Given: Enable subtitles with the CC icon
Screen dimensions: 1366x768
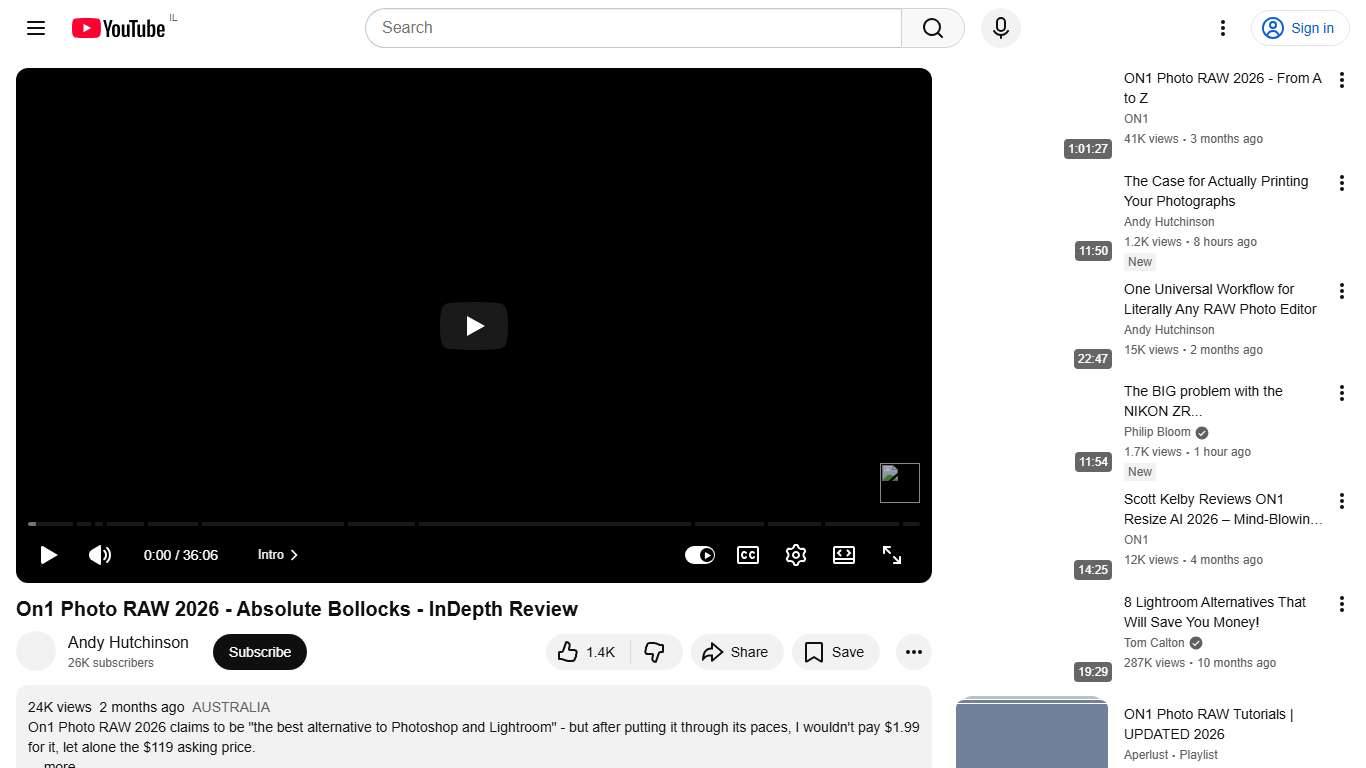Looking at the screenshot, I should coord(747,555).
